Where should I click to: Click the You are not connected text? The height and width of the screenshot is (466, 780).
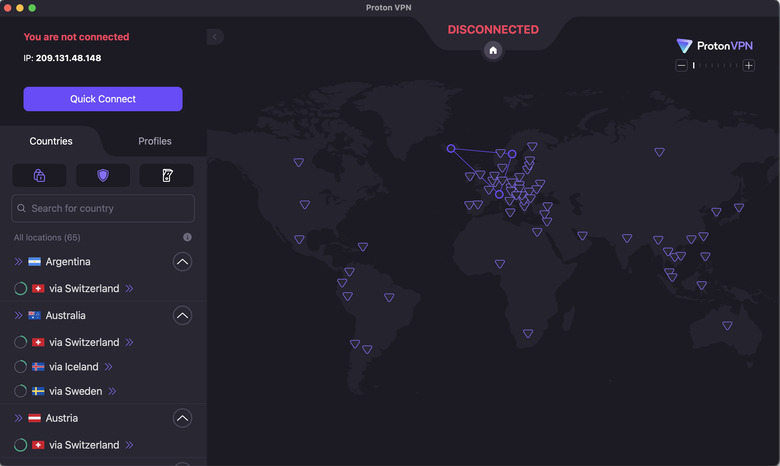tap(76, 37)
